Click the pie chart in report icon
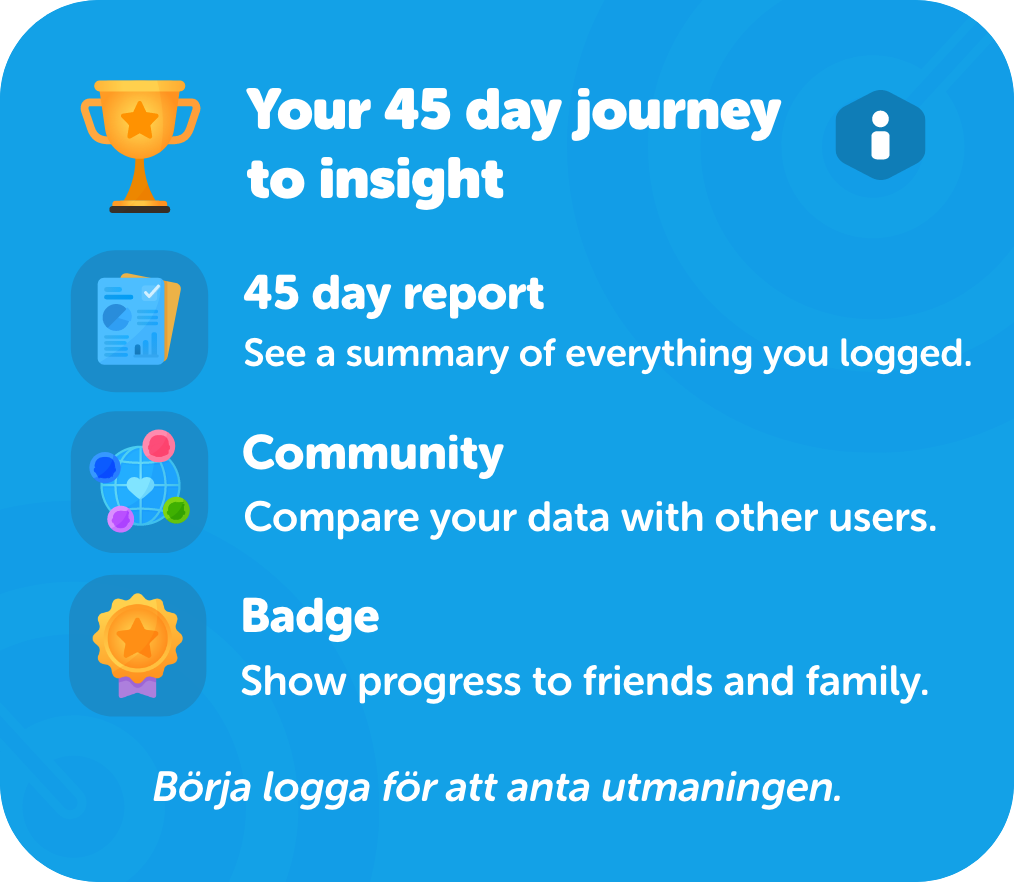 point(118,318)
